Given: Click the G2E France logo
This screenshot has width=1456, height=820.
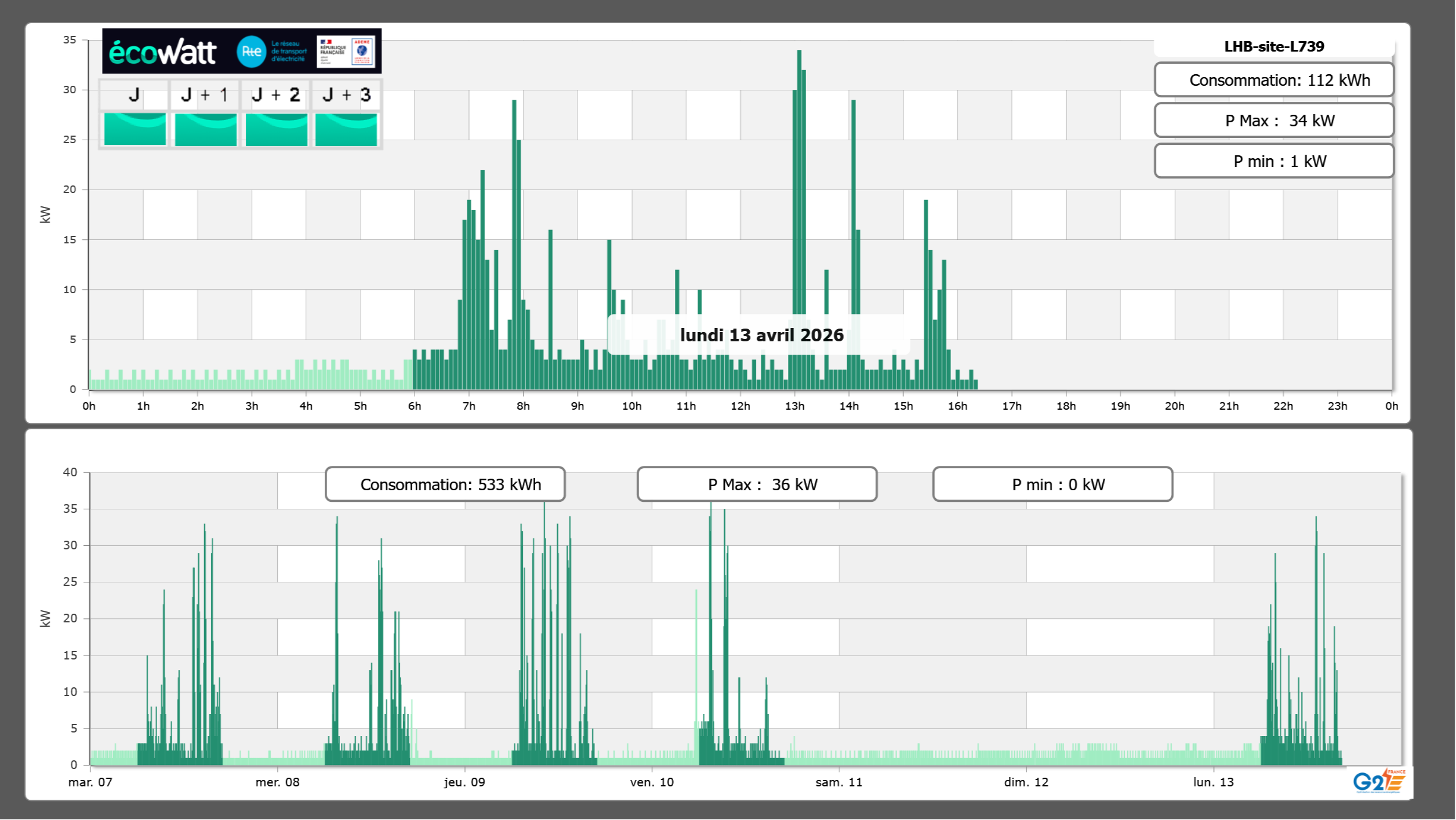Looking at the screenshot, I should [x=1379, y=781].
